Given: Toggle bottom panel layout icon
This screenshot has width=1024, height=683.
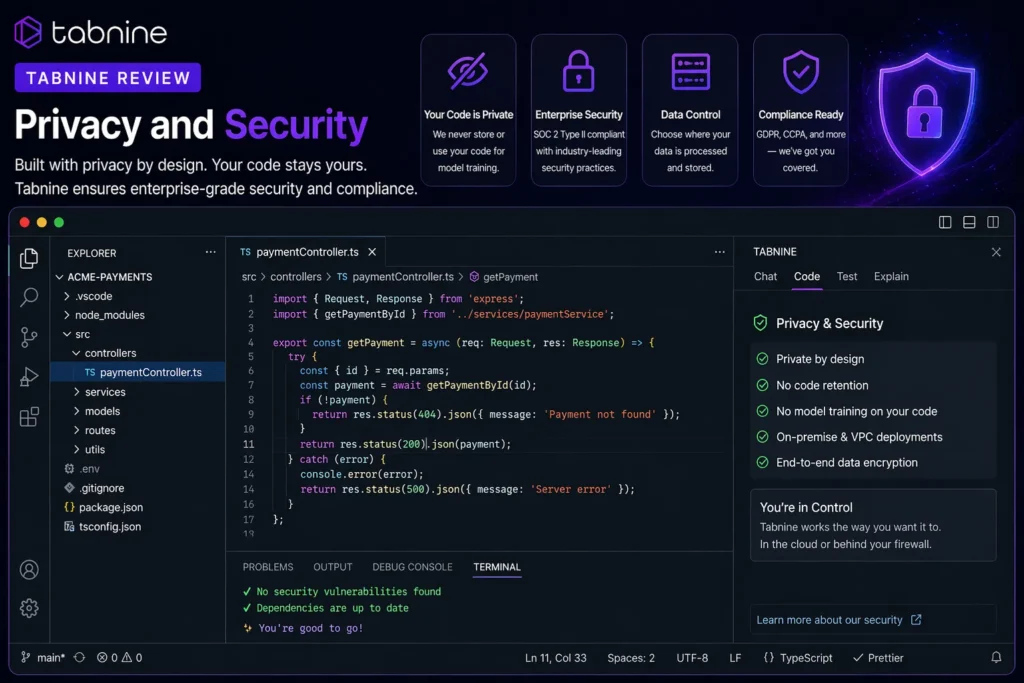Looking at the screenshot, I should [969, 223].
